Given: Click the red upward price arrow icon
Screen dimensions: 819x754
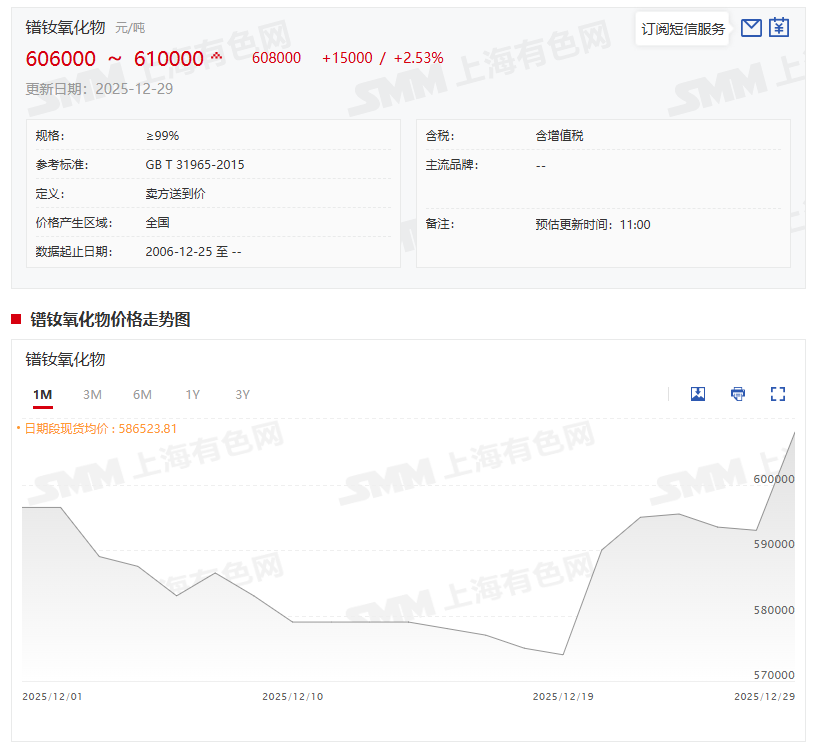Looking at the screenshot, I should 216,57.
